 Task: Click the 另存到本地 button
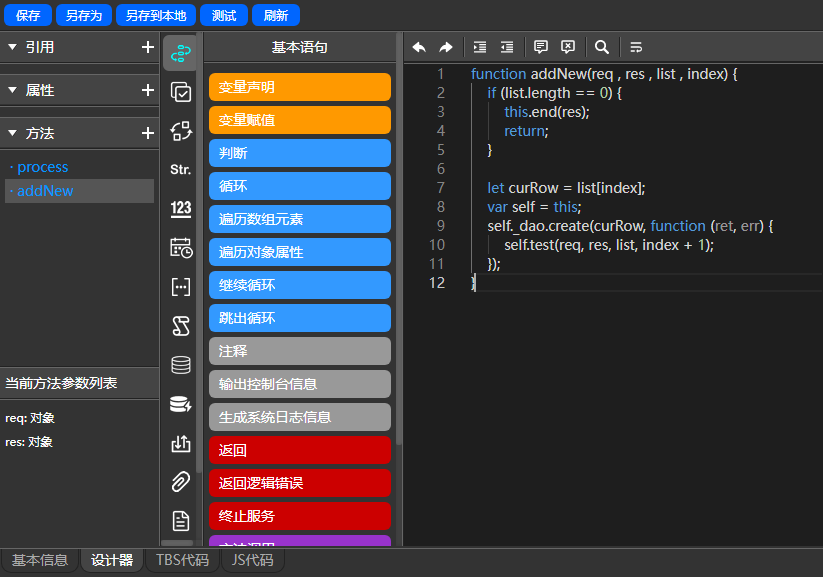[156, 15]
